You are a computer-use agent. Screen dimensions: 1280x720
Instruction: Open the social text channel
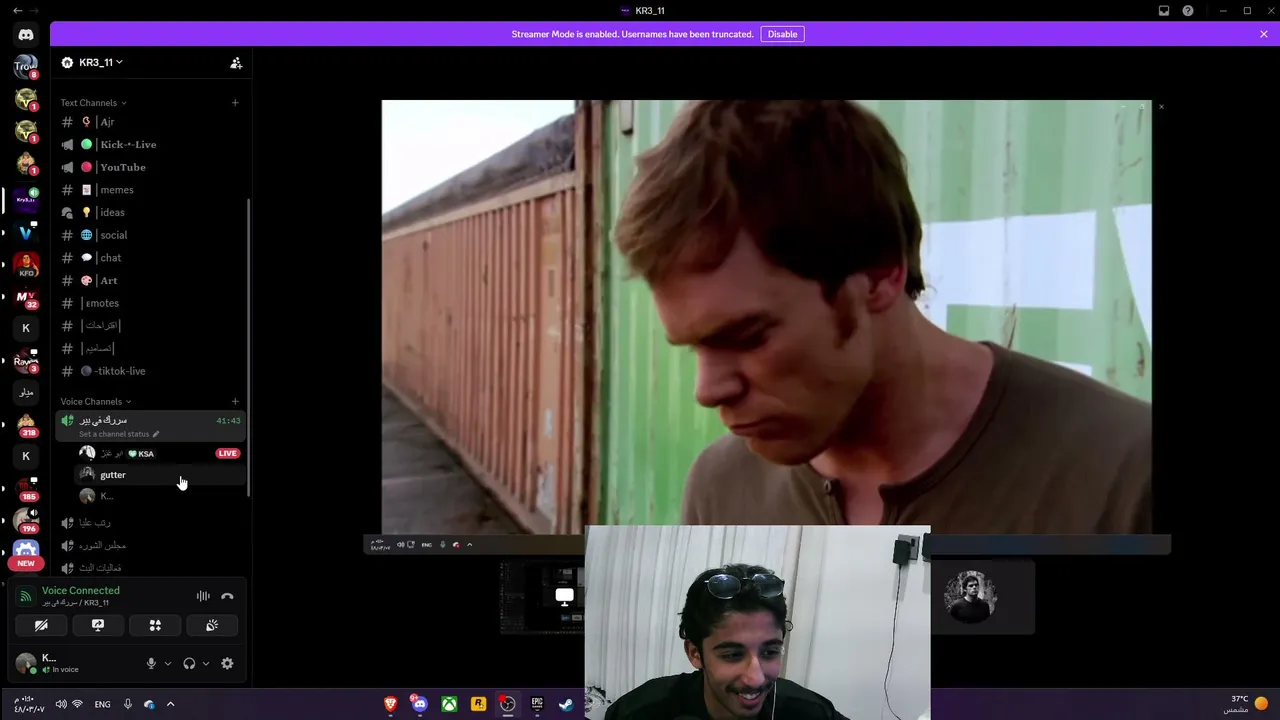tap(150, 235)
